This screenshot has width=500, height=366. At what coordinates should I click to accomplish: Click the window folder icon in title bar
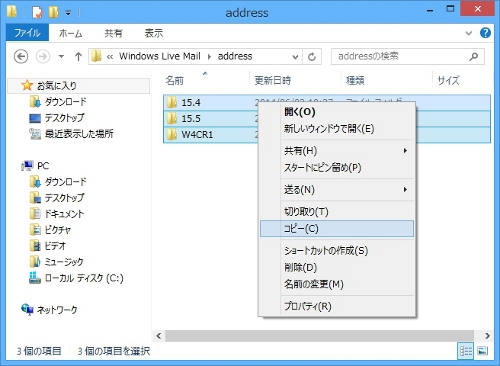click(x=12, y=12)
